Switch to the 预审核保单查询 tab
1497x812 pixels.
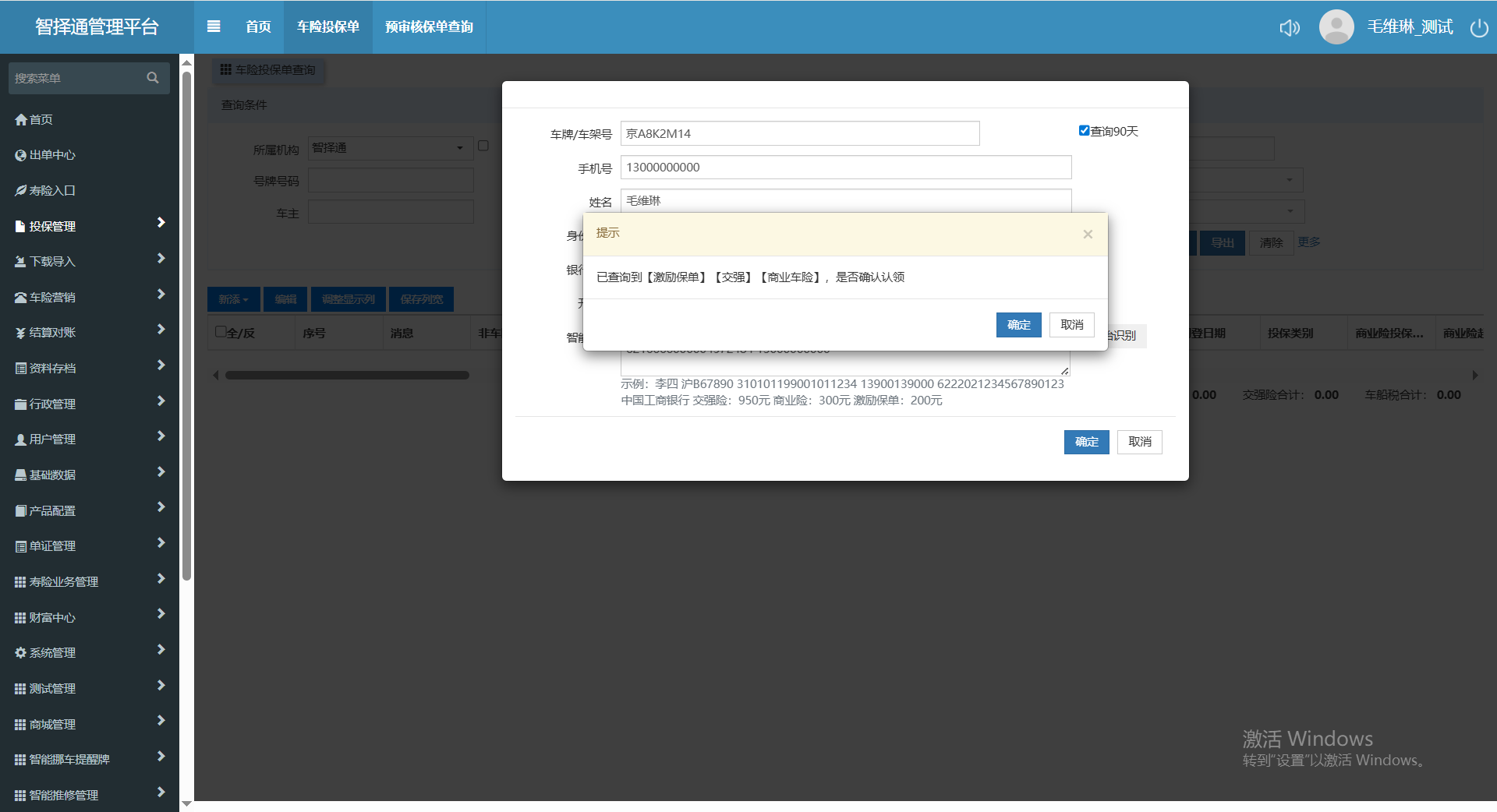coord(429,27)
